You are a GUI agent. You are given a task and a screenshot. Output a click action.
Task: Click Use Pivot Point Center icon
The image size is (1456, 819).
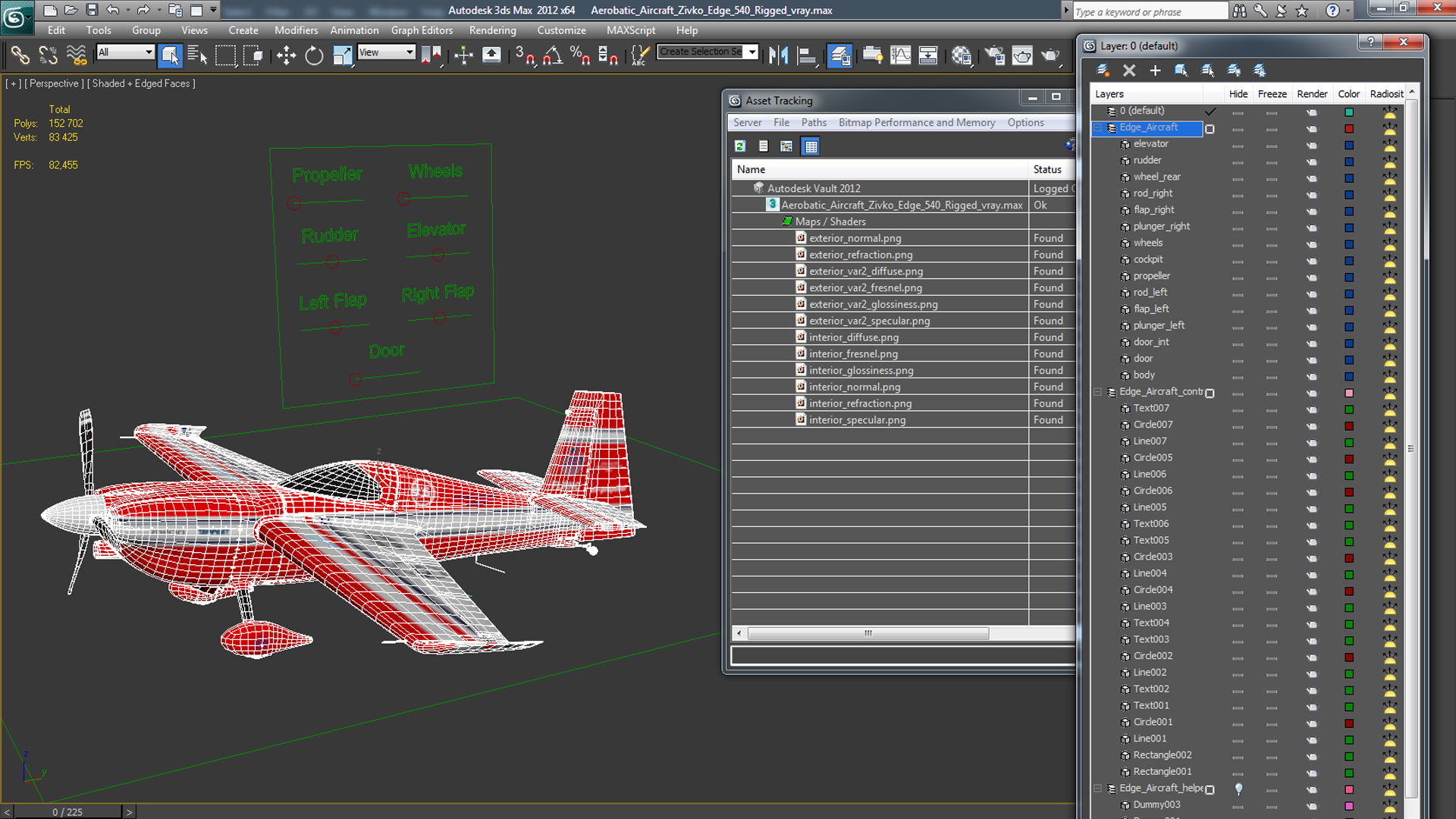click(x=431, y=55)
